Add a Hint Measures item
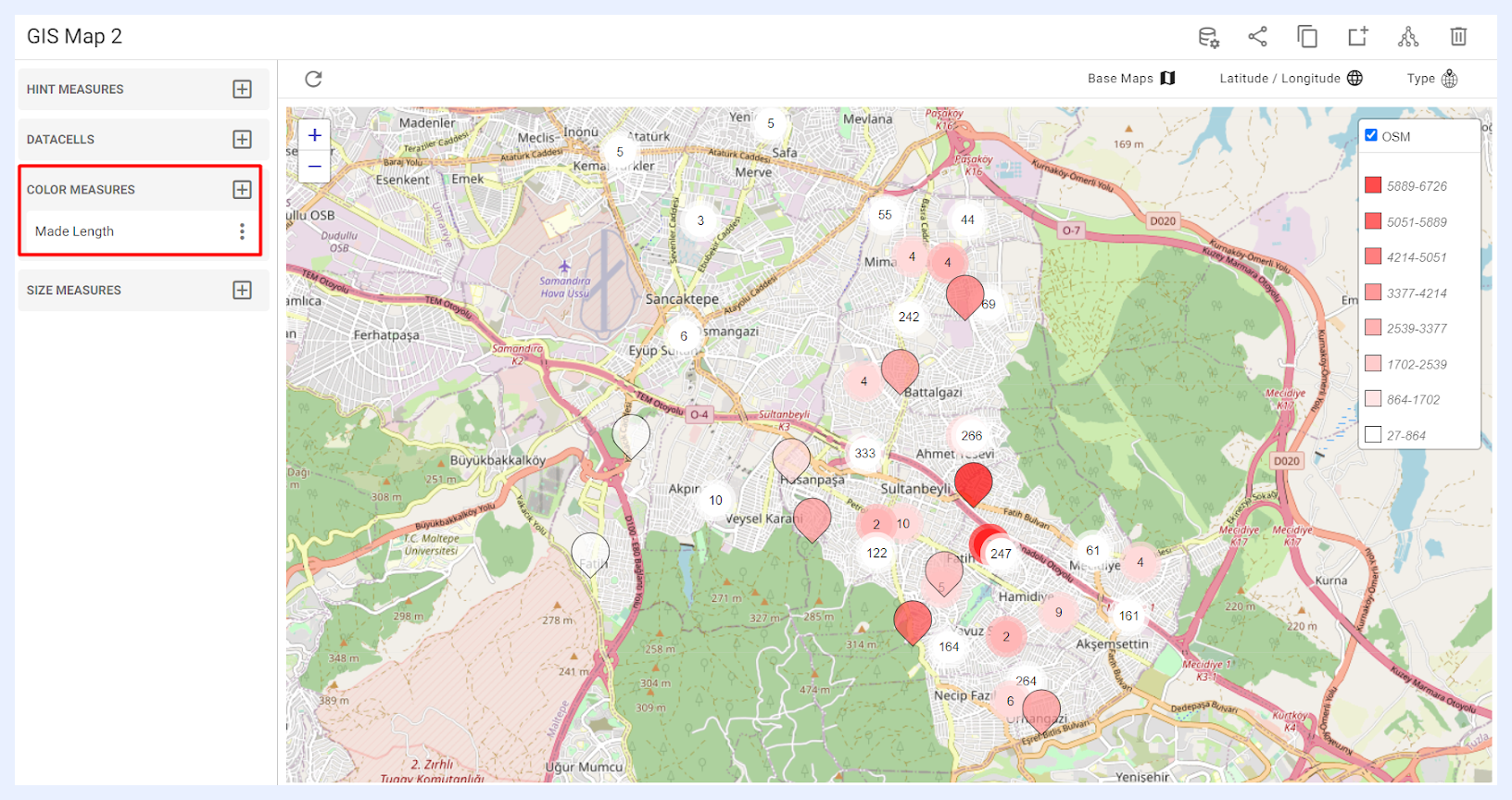The height and width of the screenshot is (800, 1512). (242, 89)
